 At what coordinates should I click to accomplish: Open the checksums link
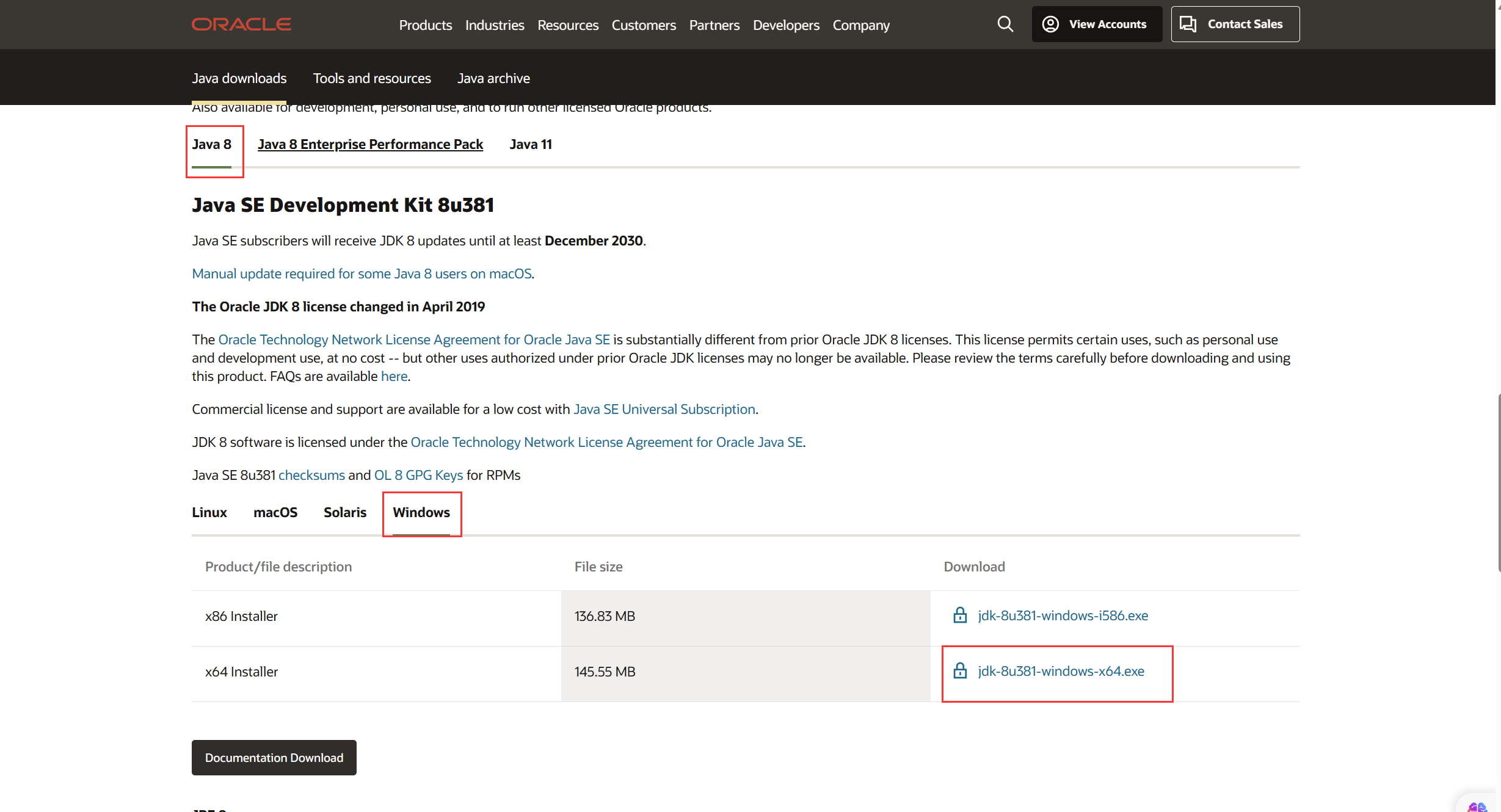point(311,475)
